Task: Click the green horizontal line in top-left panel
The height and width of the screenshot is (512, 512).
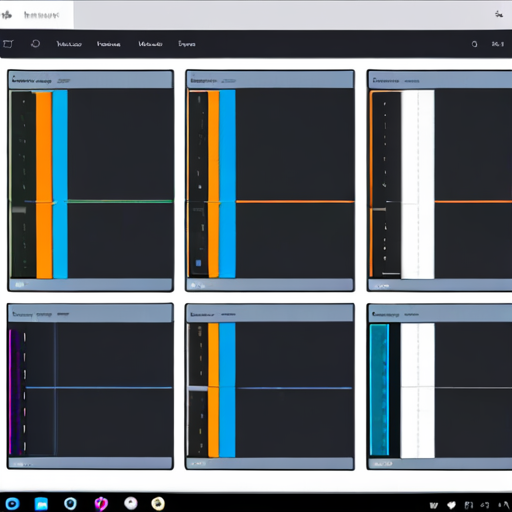Action: click(120, 201)
